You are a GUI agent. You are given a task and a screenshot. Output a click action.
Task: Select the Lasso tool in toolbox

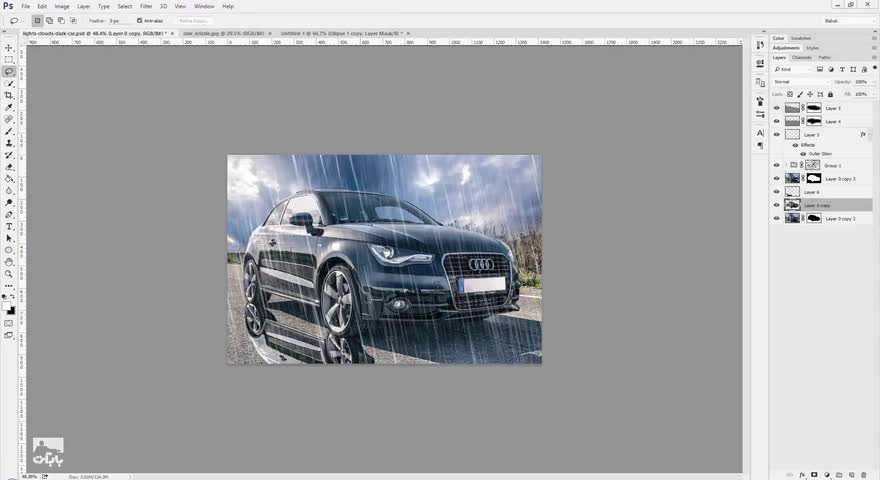click(8, 71)
